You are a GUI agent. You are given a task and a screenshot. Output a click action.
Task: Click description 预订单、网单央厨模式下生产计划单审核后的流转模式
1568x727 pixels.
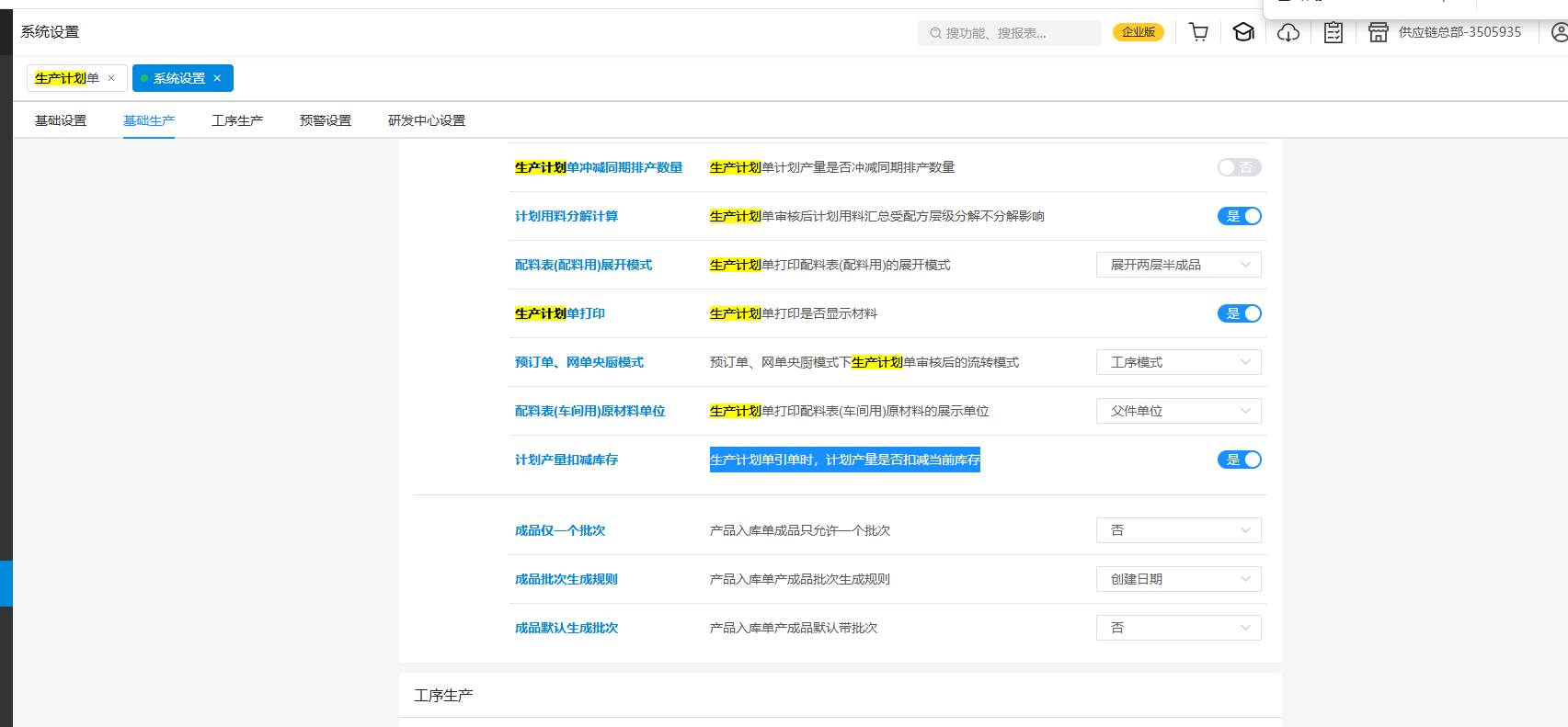click(864, 362)
